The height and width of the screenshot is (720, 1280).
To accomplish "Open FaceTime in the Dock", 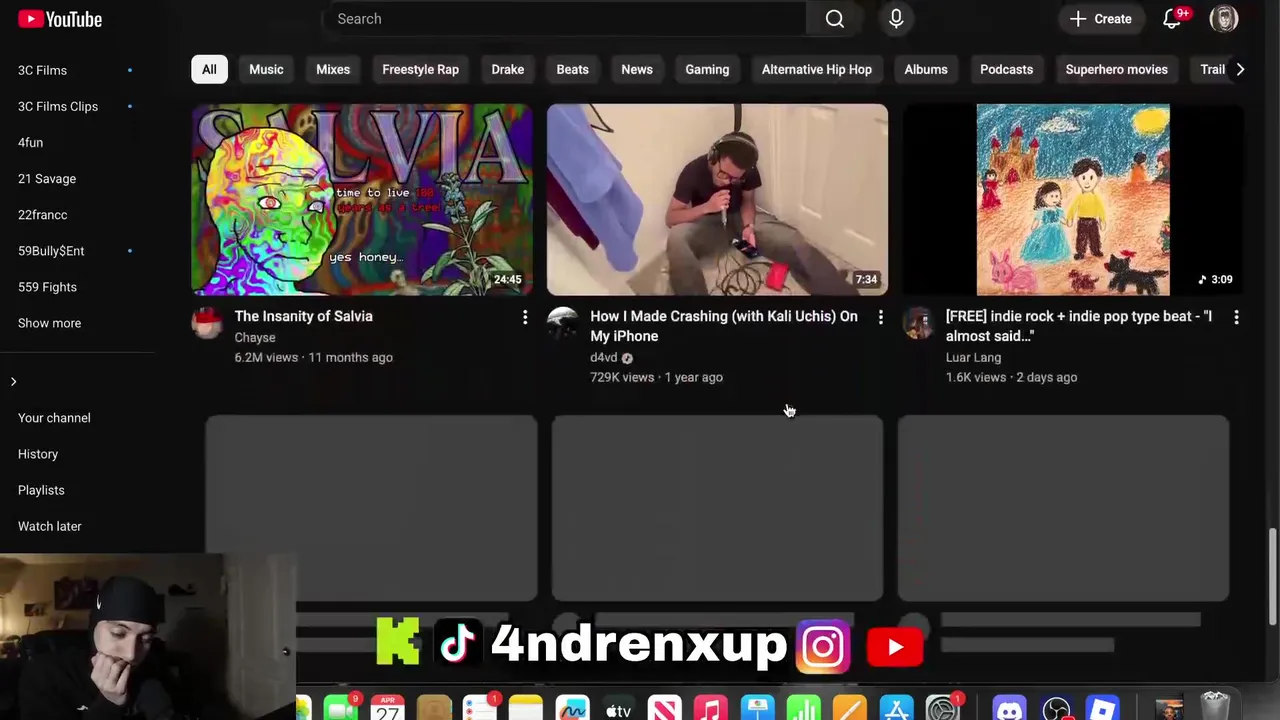I will coord(341,708).
